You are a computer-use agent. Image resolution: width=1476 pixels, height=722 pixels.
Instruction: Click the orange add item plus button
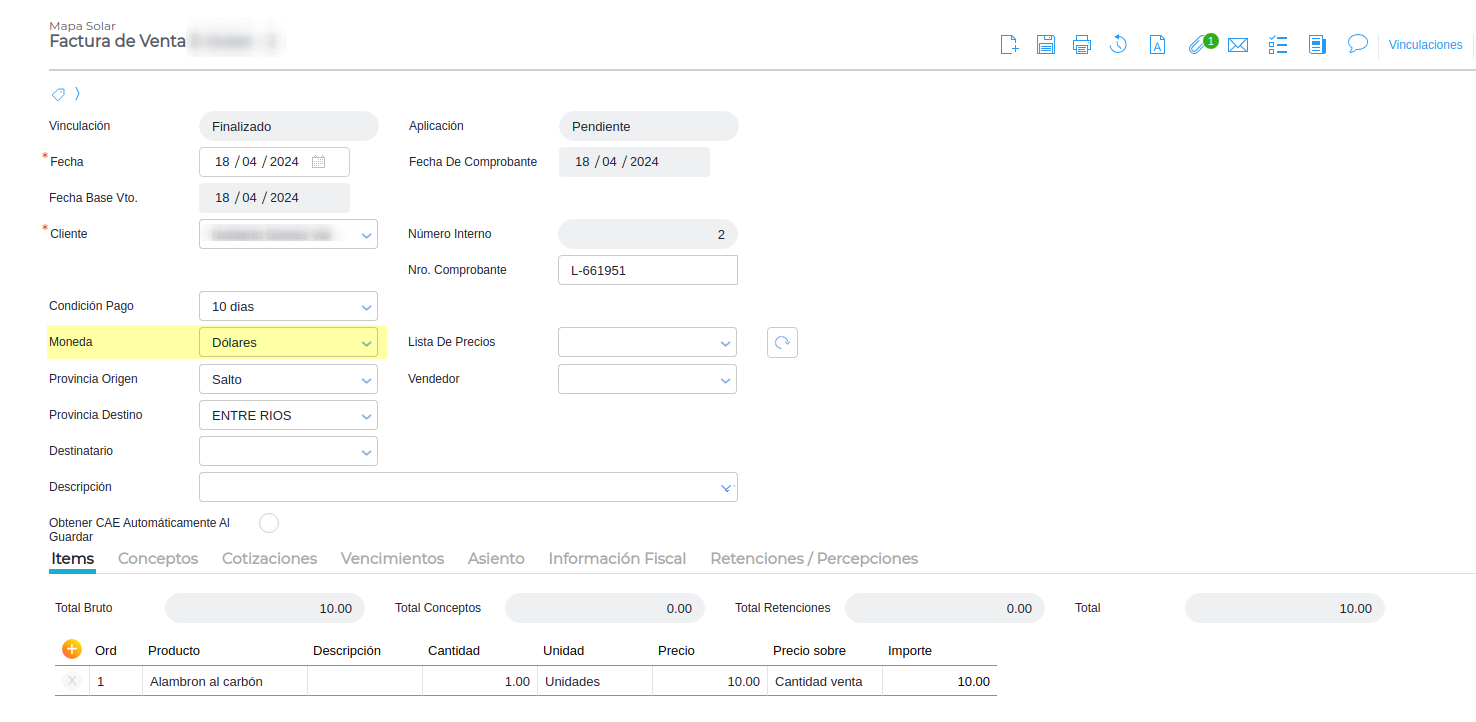72,649
